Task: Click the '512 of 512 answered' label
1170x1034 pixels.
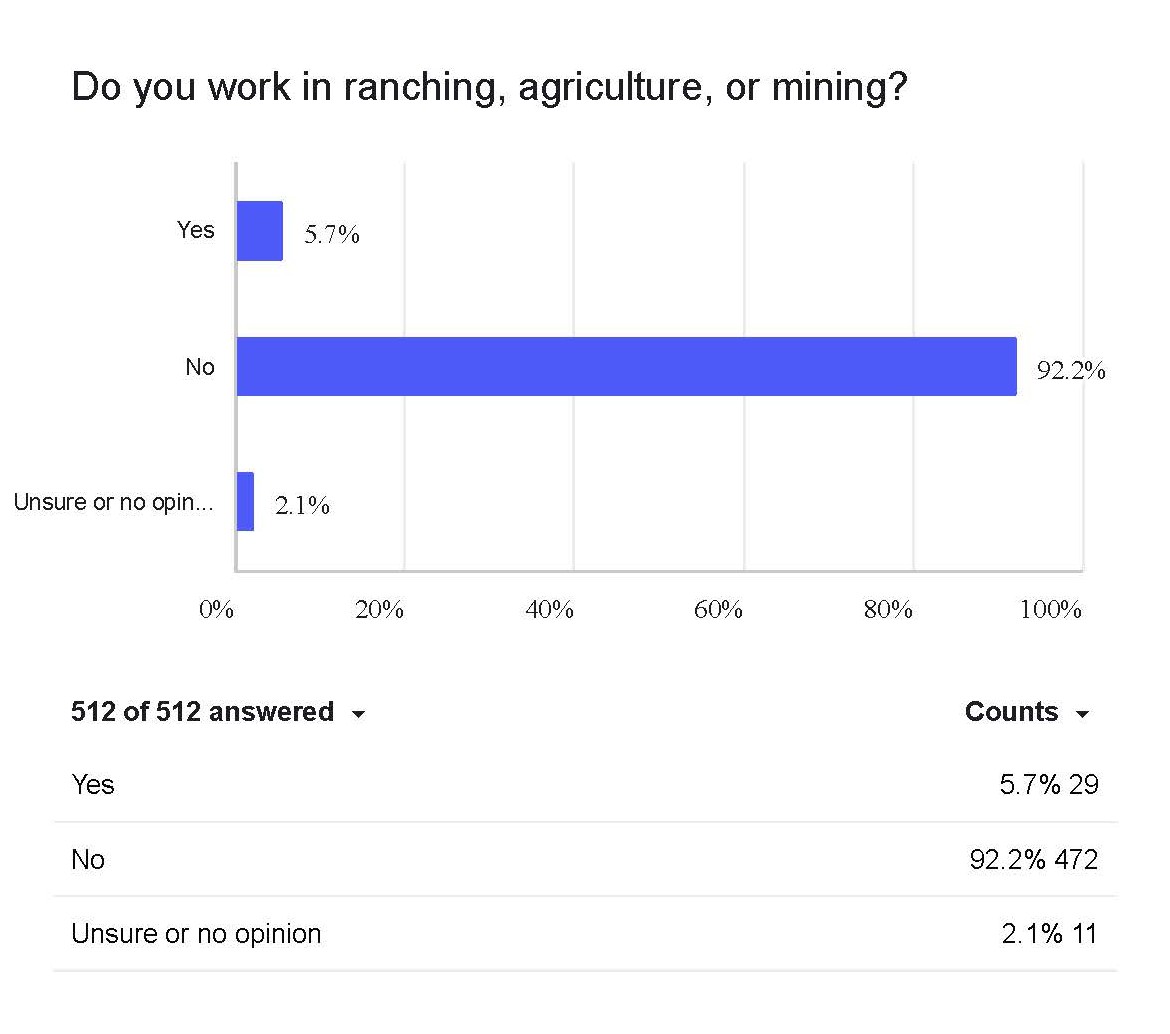Action: click(202, 712)
